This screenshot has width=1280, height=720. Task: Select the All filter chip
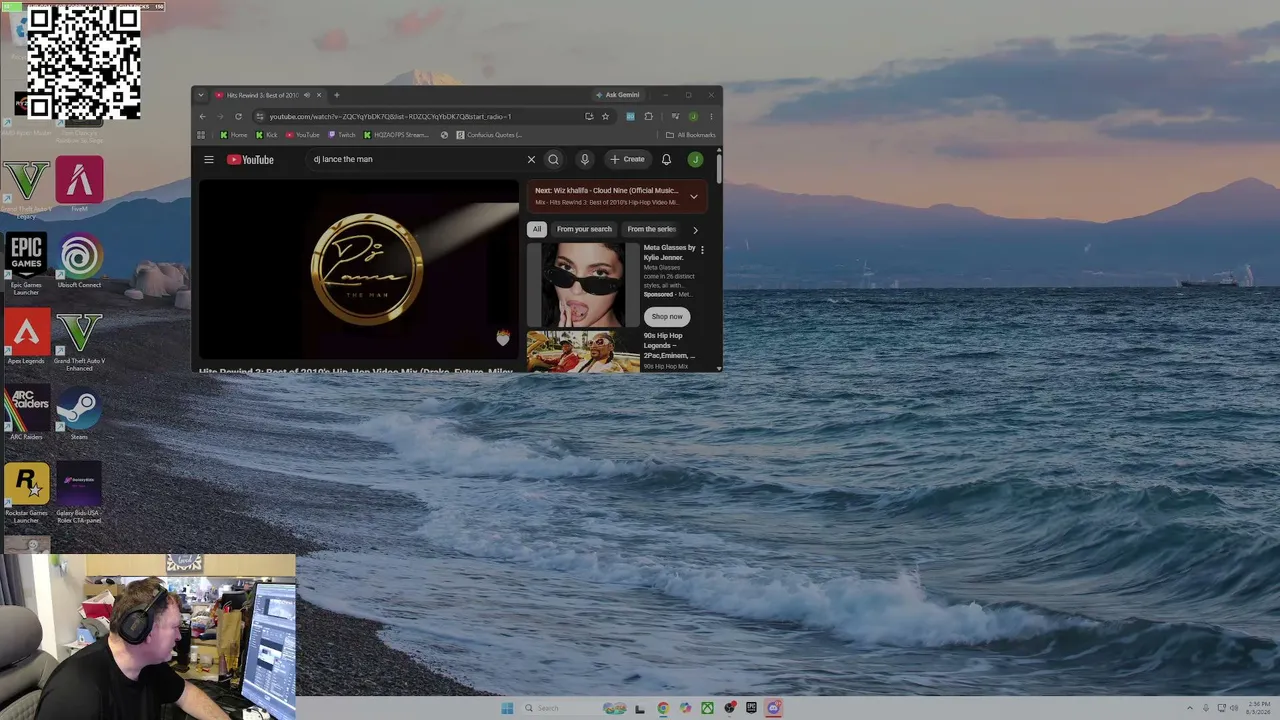tap(537, 229)
